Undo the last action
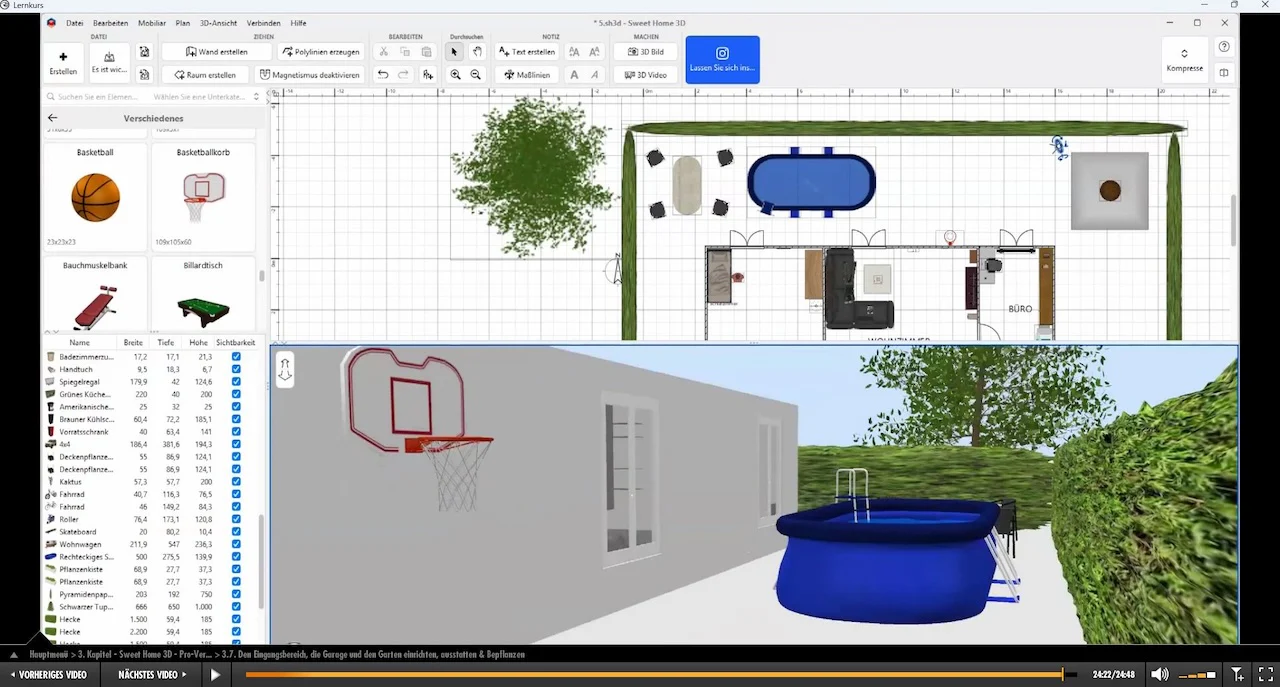This screenshot has width=1280, height=687. click(383, 75)
